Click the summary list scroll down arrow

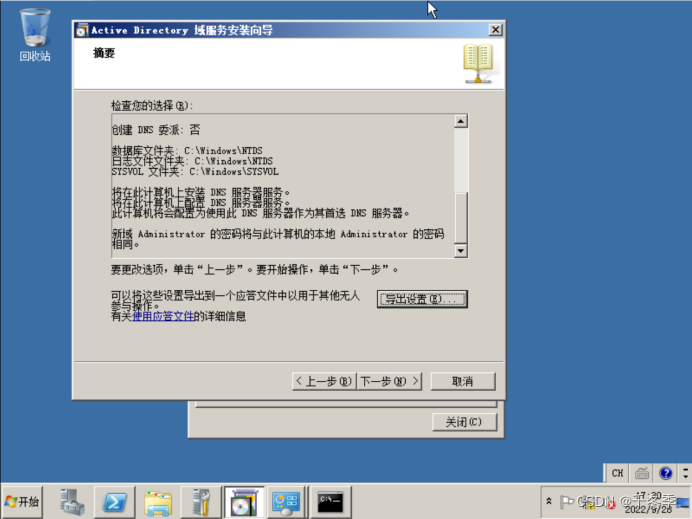460,251
